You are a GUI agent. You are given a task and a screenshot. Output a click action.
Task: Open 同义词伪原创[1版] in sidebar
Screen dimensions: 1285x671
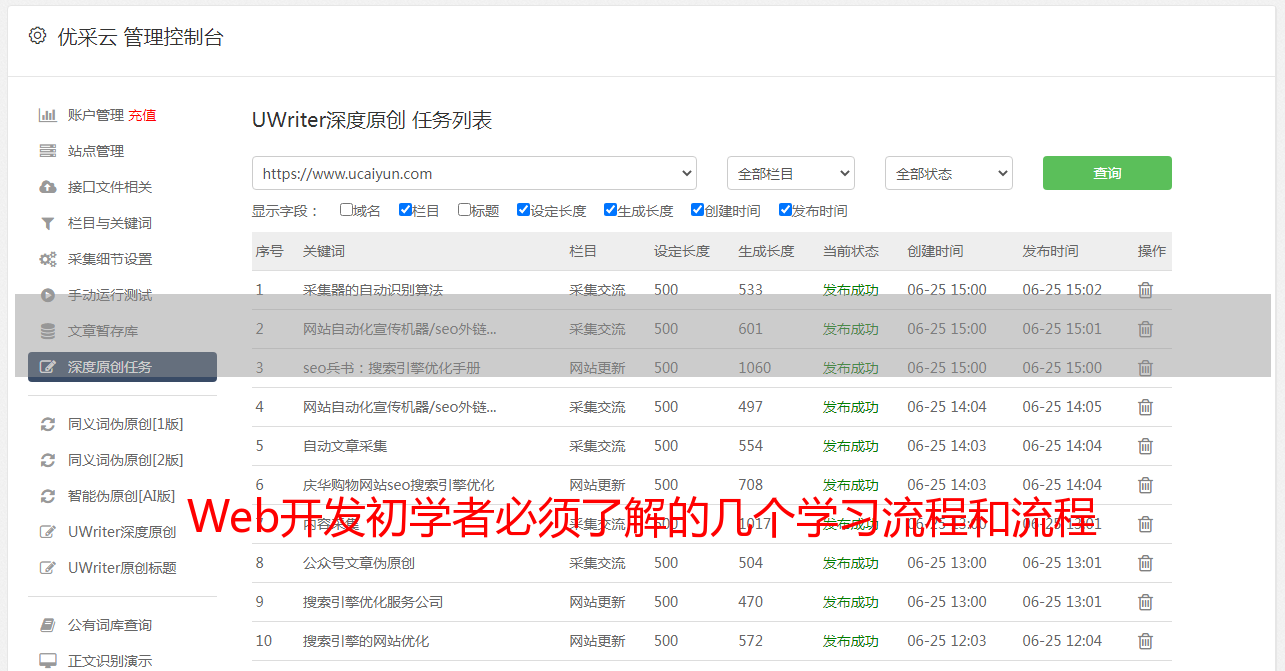pos(125,424)
